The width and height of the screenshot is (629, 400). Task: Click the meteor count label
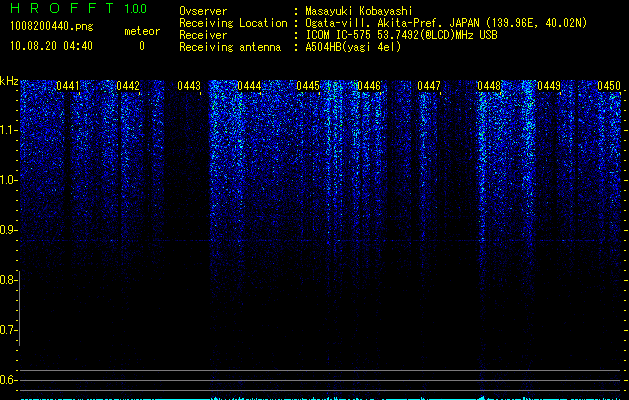point(142,31)
